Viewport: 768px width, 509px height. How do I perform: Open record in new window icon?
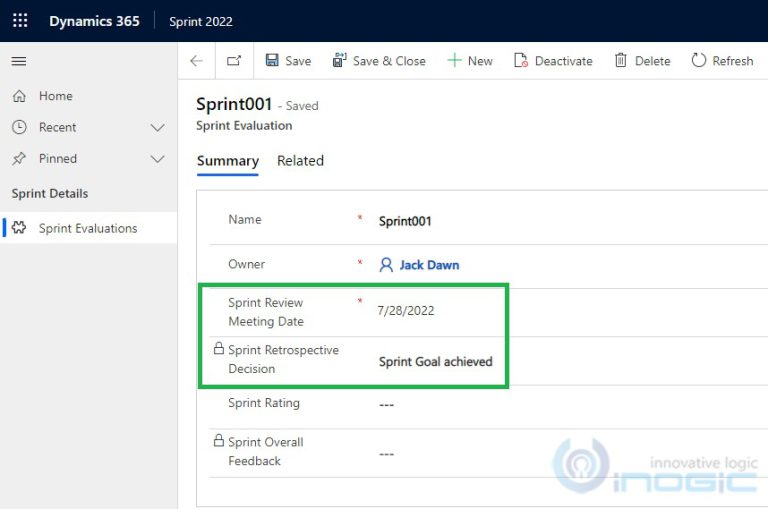pos(234,61)
